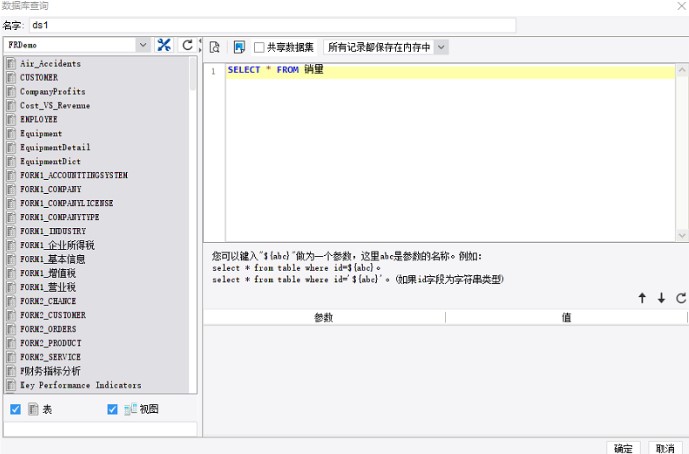This screenshot has width=689, height=454.
Task: Select the FORM2_PRODUCT table name
Action: tap(51, 343)
